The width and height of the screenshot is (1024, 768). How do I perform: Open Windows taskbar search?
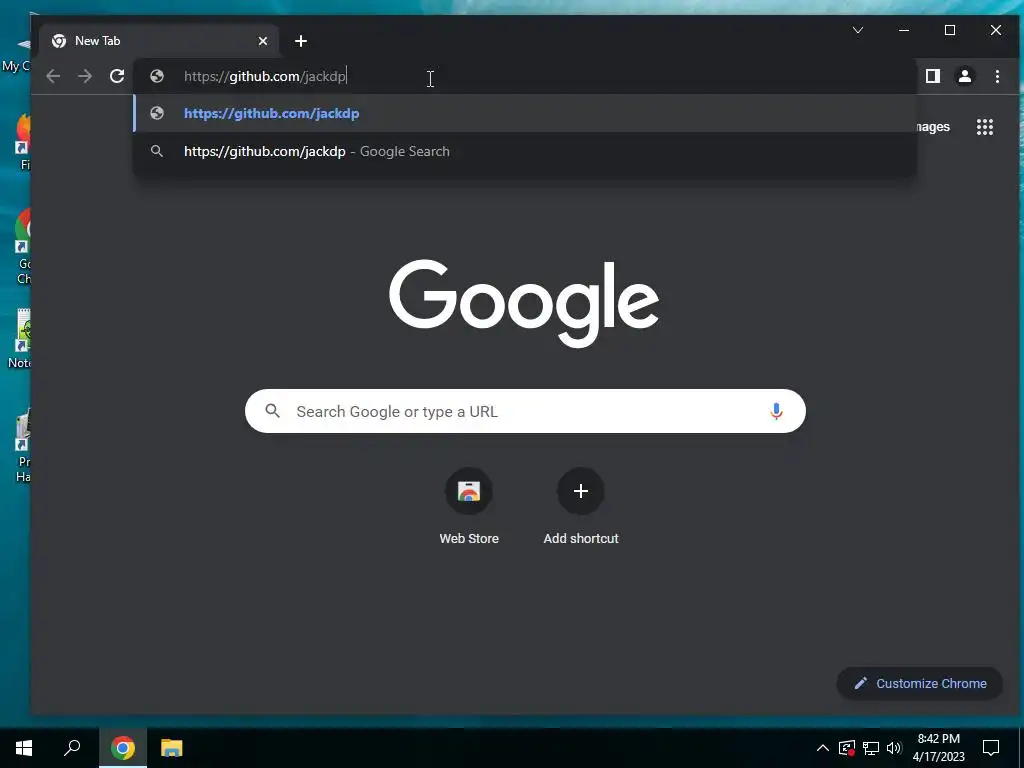tap(72, 748)
